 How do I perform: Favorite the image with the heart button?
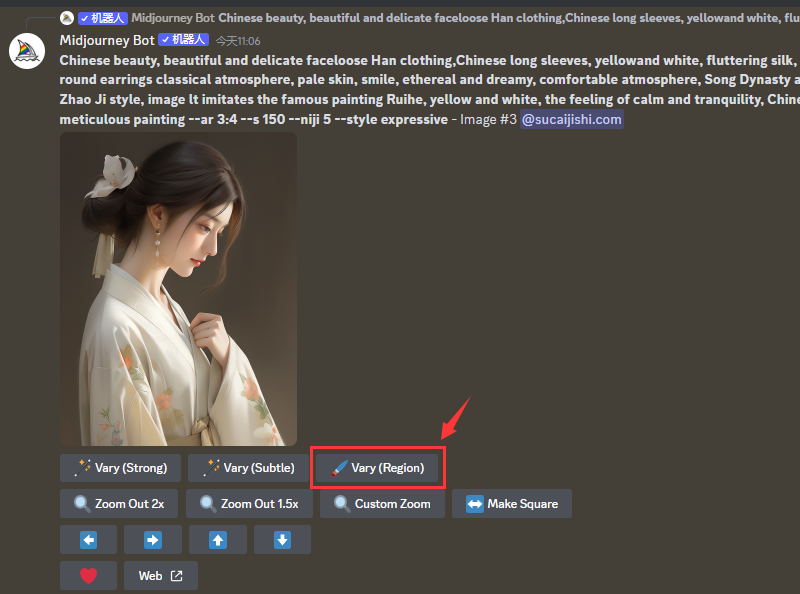(88, 576)
